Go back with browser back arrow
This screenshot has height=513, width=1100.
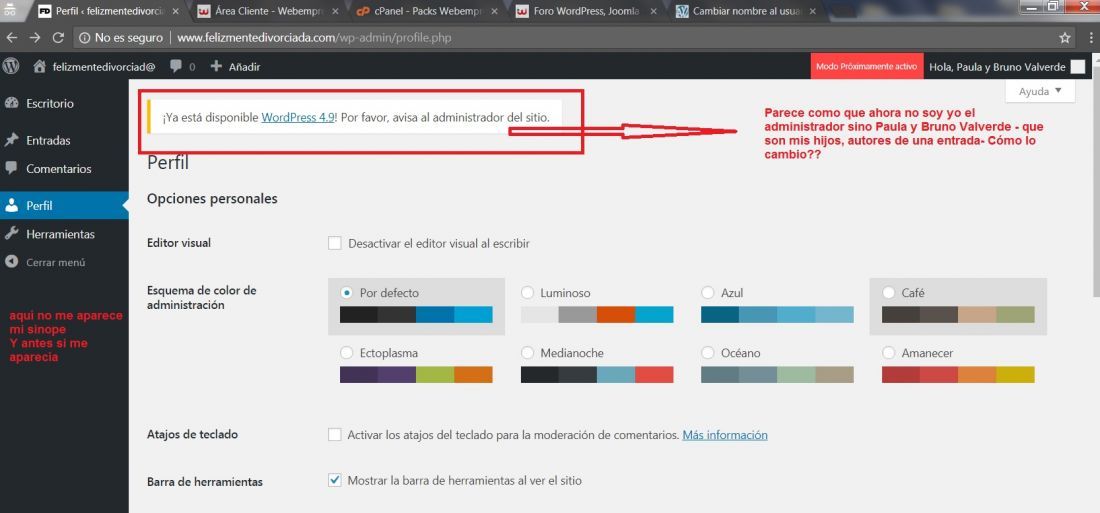point(13,38)
